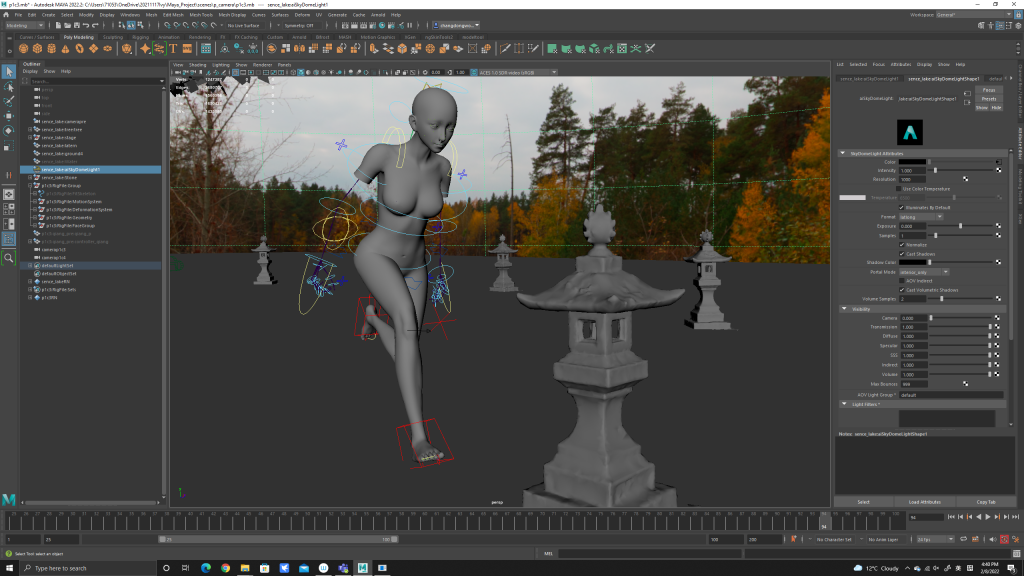Viewport: 1024px width, 576px height.
Task: Activate the Rotate tool in the toolbox
Action: [9, 130]
